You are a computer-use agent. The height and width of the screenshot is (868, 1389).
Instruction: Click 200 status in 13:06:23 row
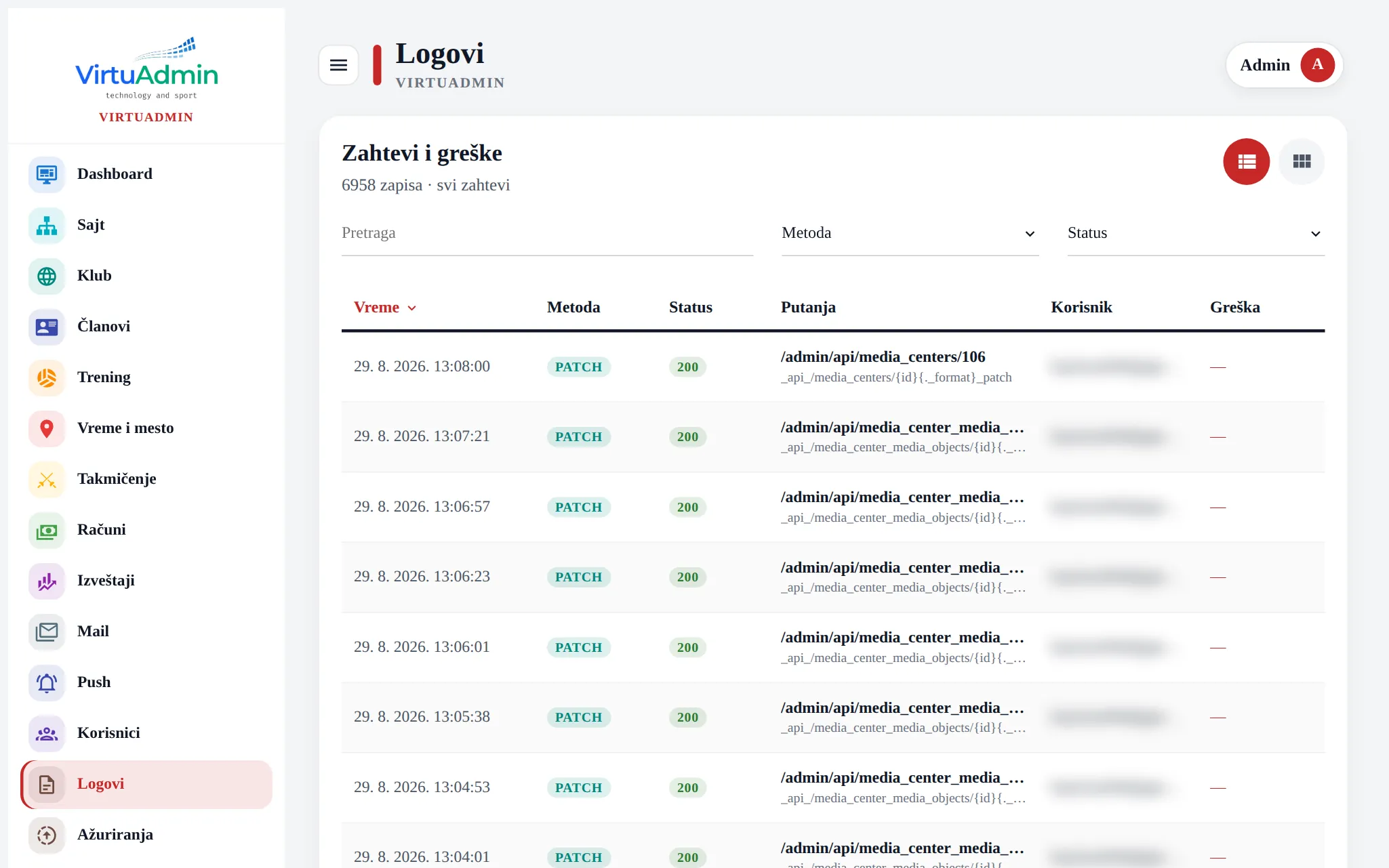point(687,577)
